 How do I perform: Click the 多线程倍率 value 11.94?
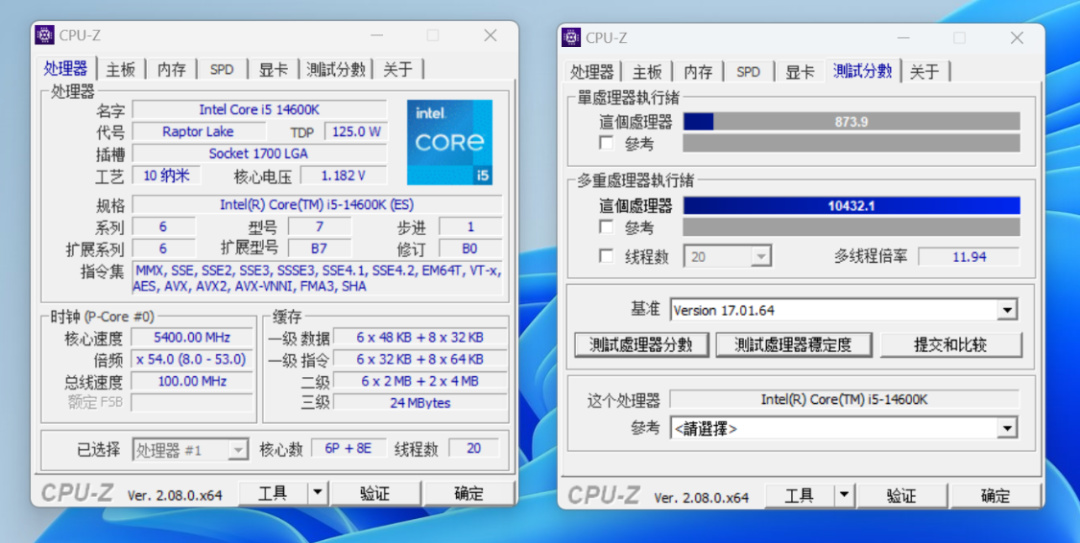(x=969, y=256)
